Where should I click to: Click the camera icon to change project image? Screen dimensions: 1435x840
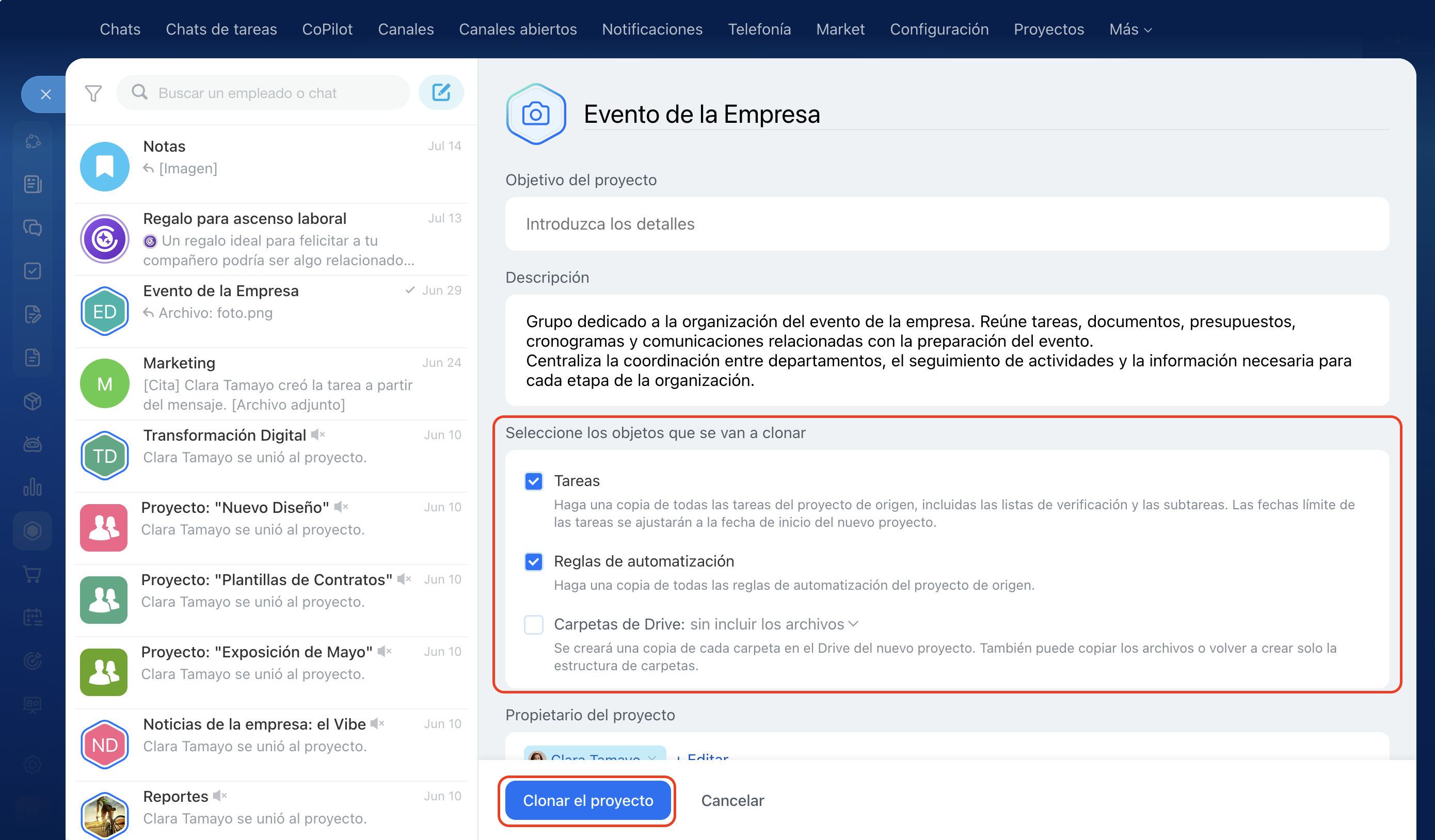tap(536, 114)
